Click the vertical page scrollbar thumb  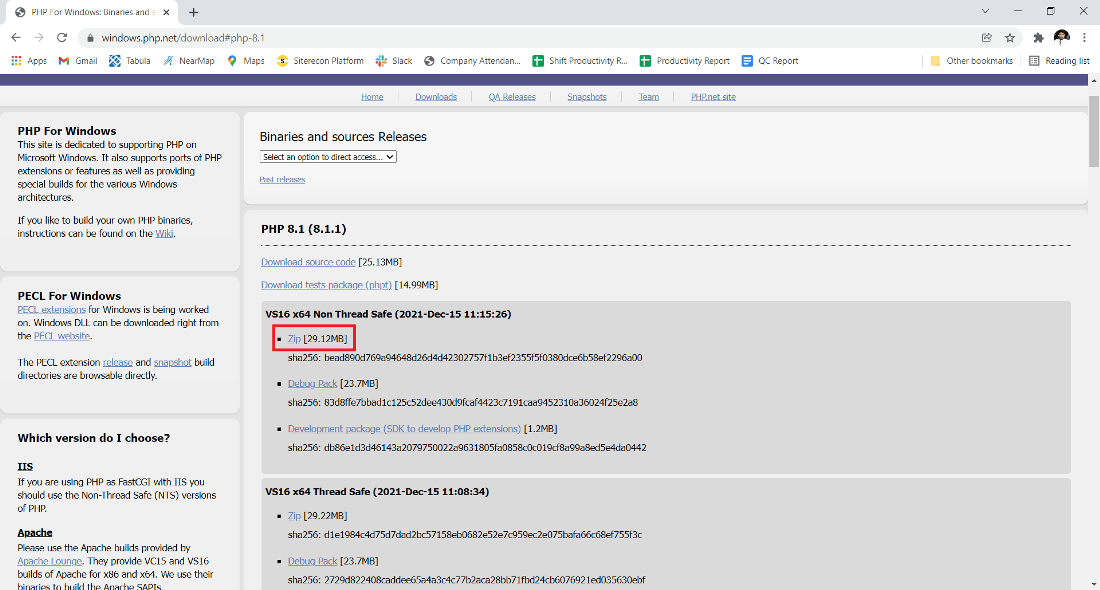pyautogui.click(x=1094, y=131)
